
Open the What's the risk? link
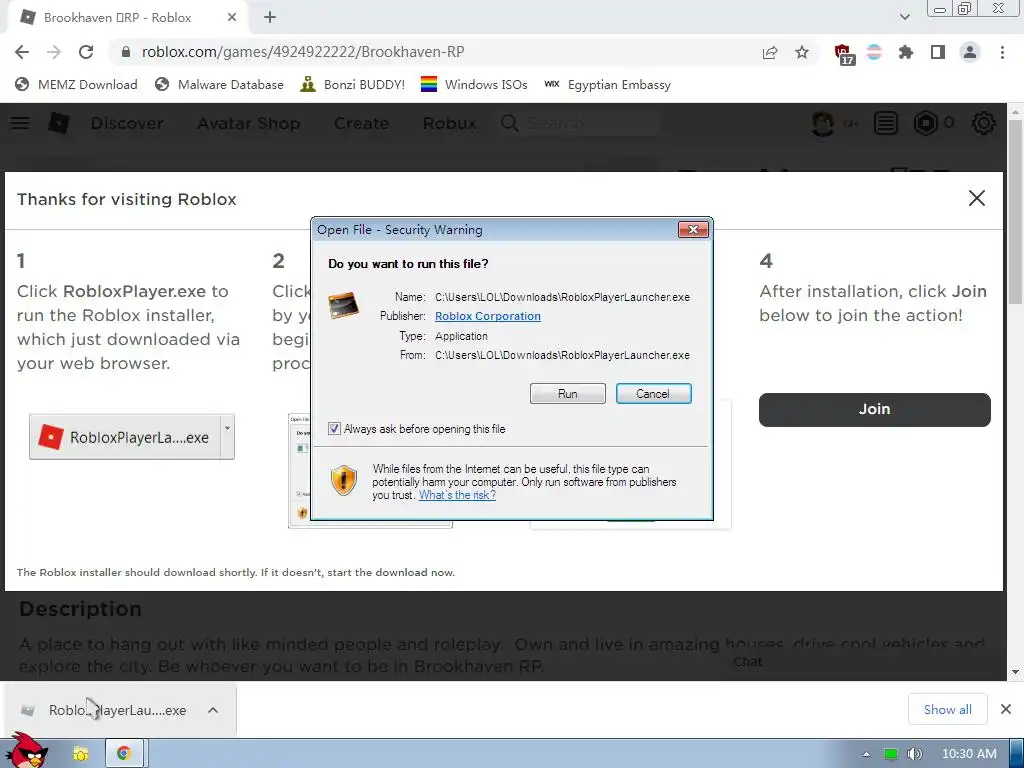click(457, 495)
